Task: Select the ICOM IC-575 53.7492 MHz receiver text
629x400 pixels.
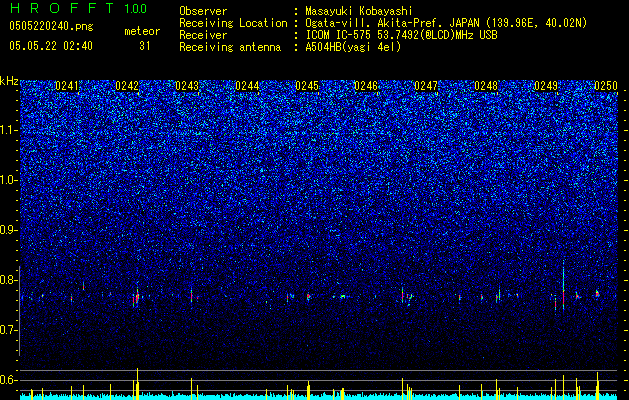Action: pyautogui.click(x=401, y=35)
